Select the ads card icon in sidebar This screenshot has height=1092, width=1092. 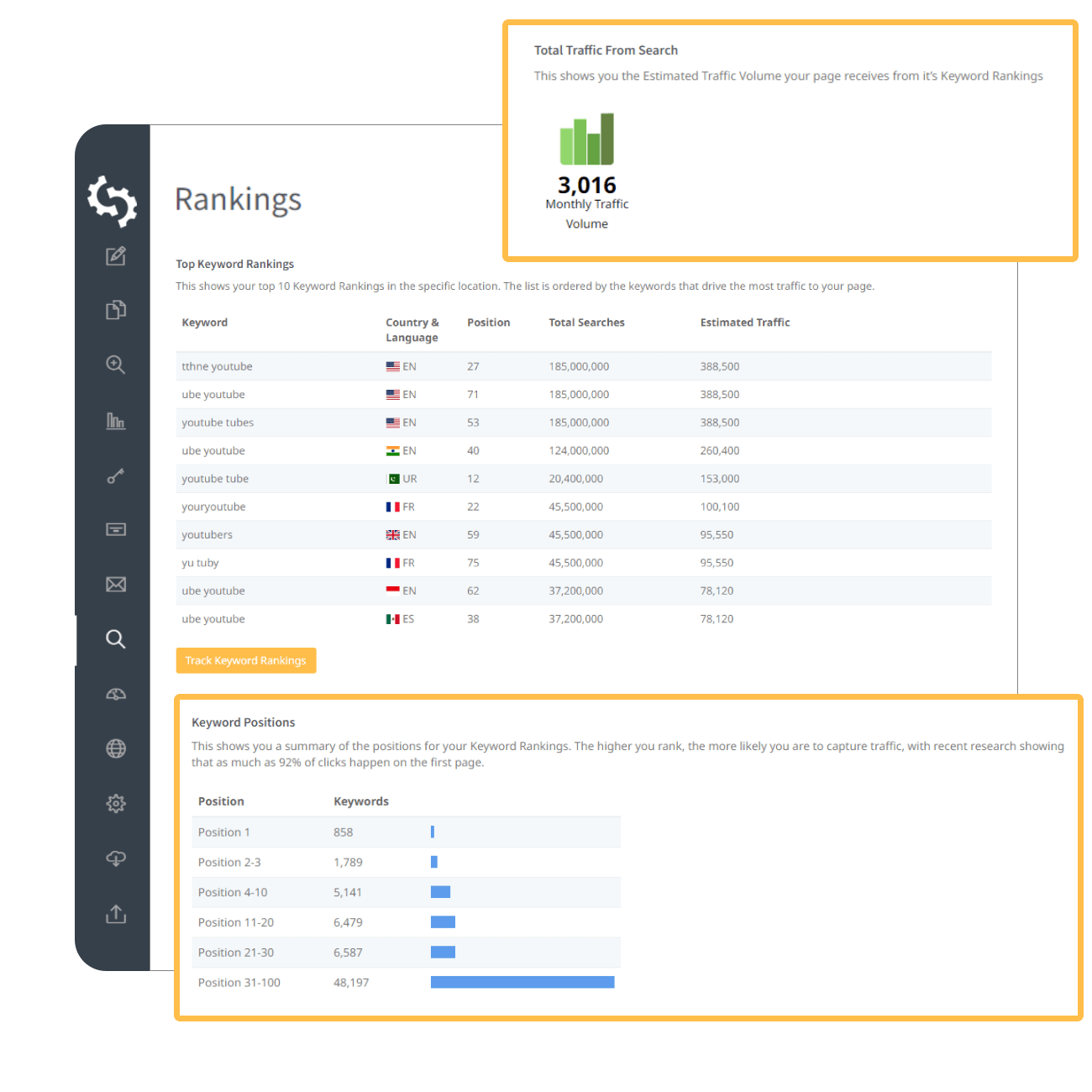click(x=115, y=530)
